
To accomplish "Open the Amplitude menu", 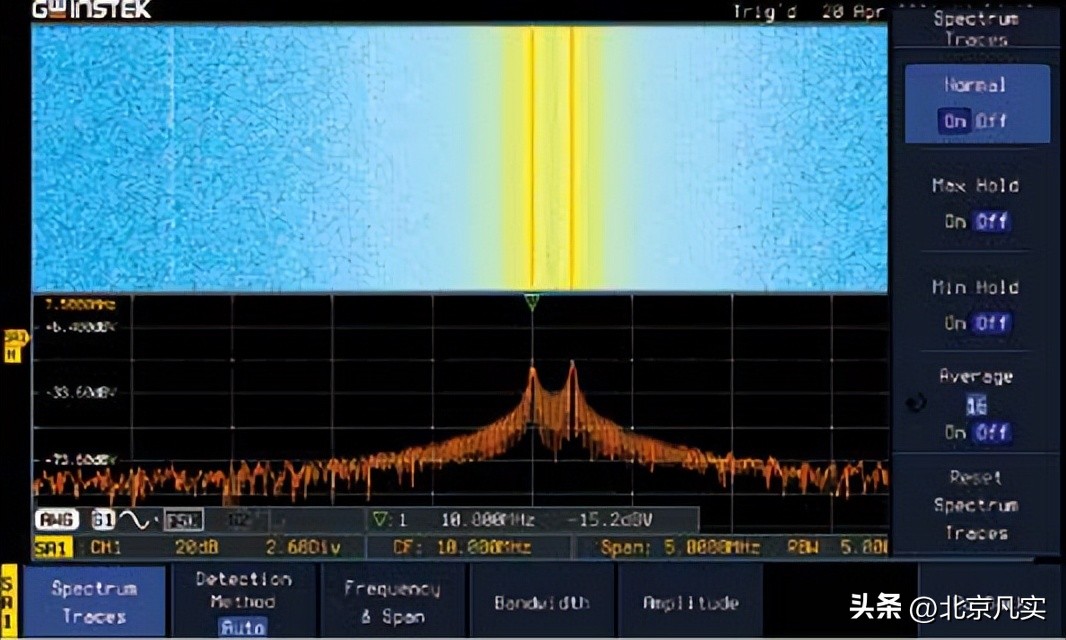I will 690,603.
